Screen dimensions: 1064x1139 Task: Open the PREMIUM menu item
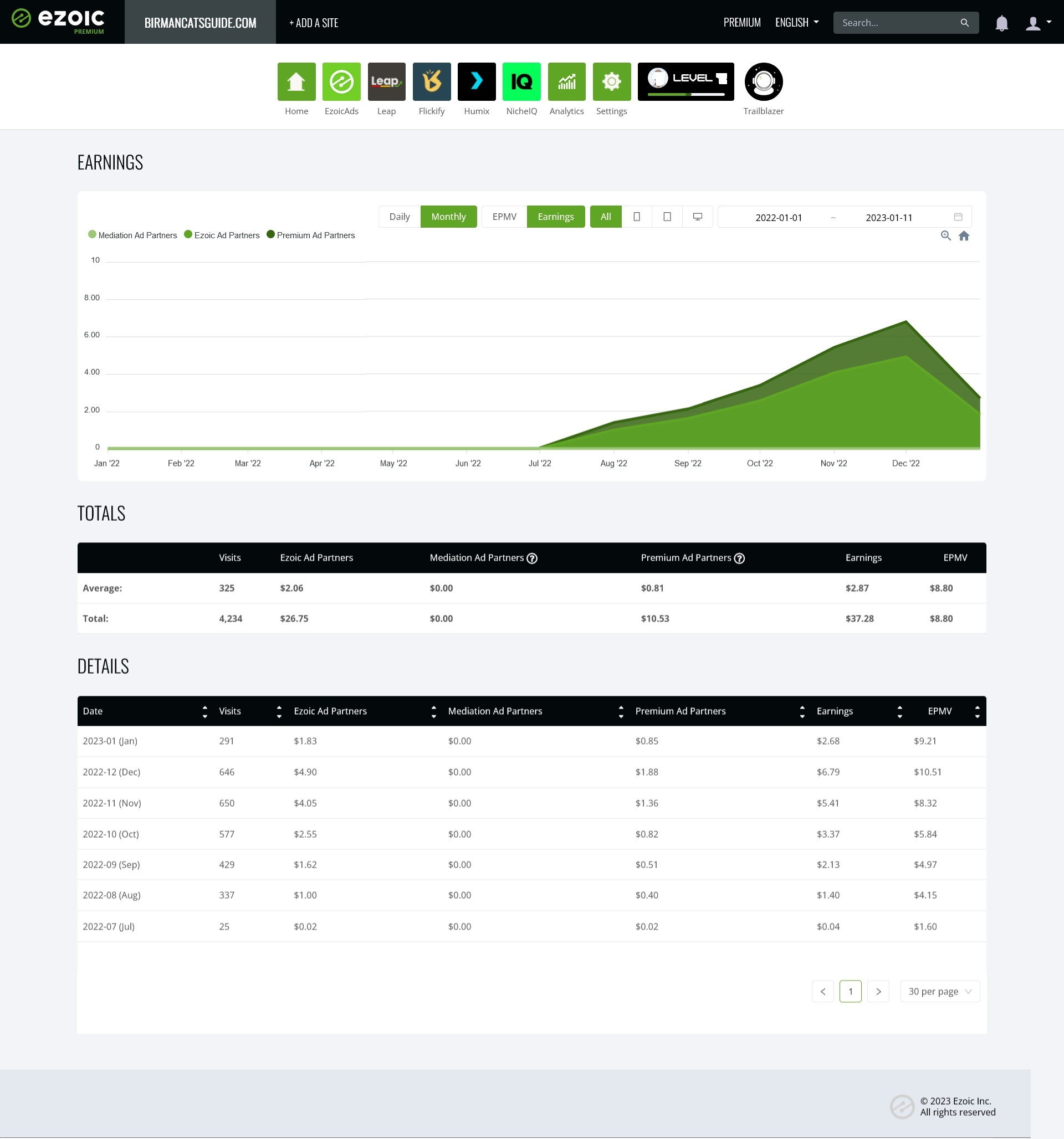point(742,23)
